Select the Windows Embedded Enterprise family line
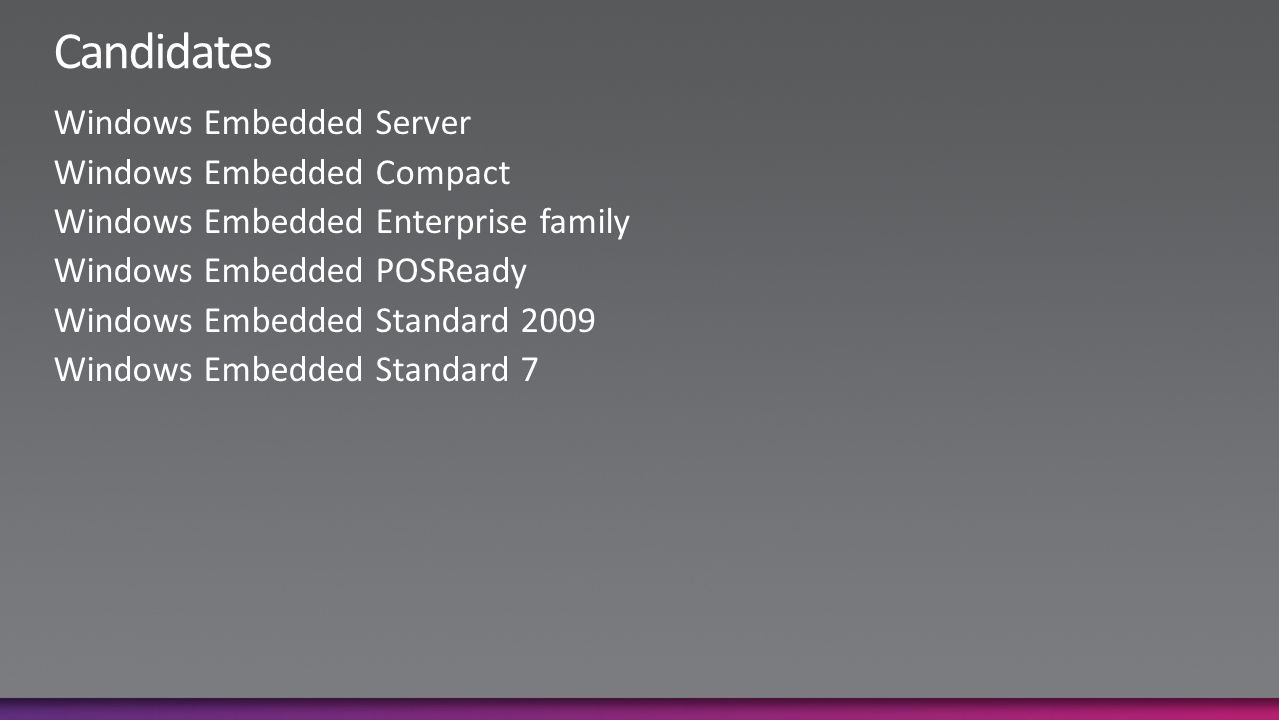Image resolution: width=1279 pixels, height=720 pixels. 342,222
